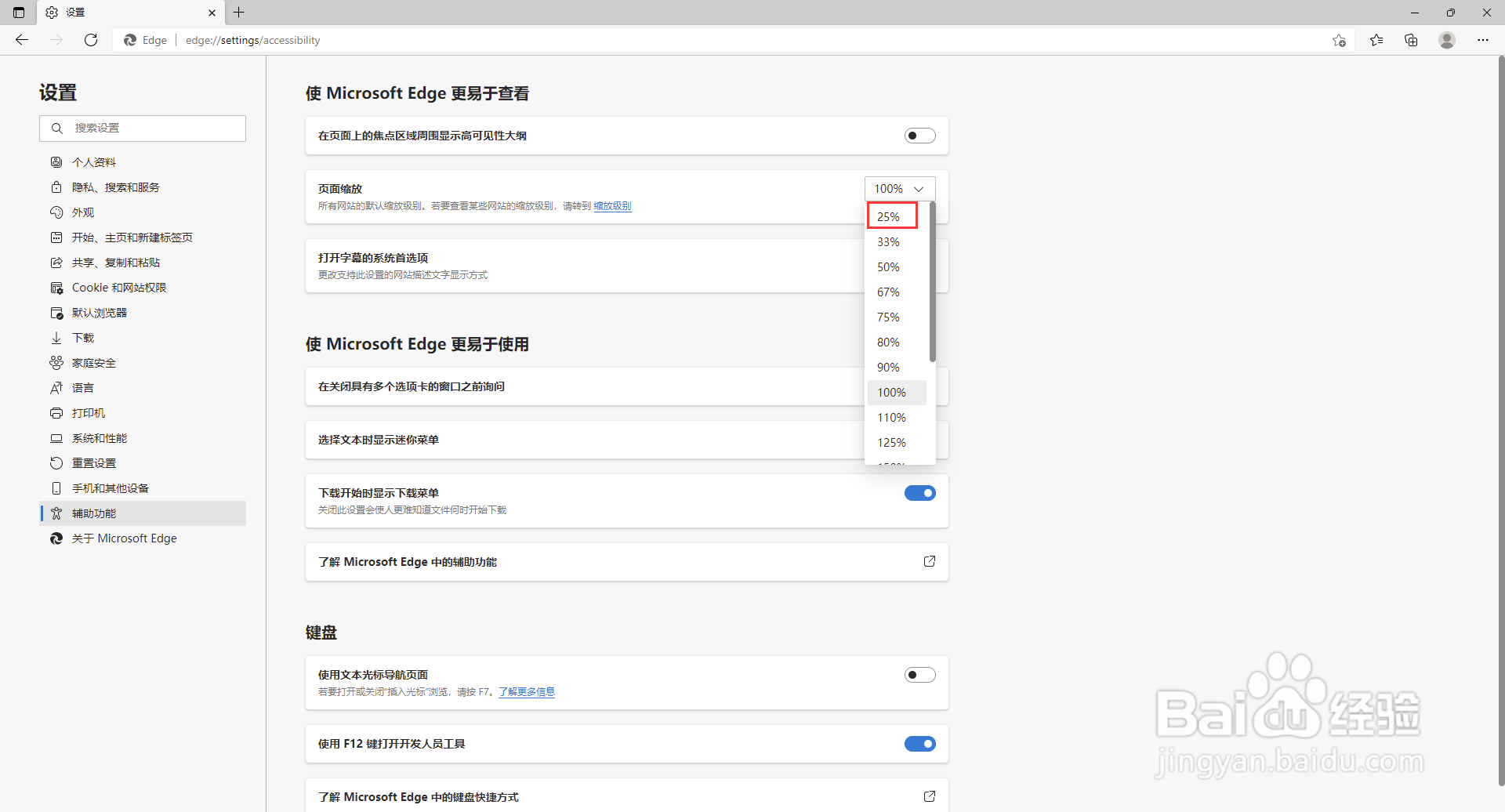Add this page to favorites star

pyautogui.click(x=1339, y=40)
